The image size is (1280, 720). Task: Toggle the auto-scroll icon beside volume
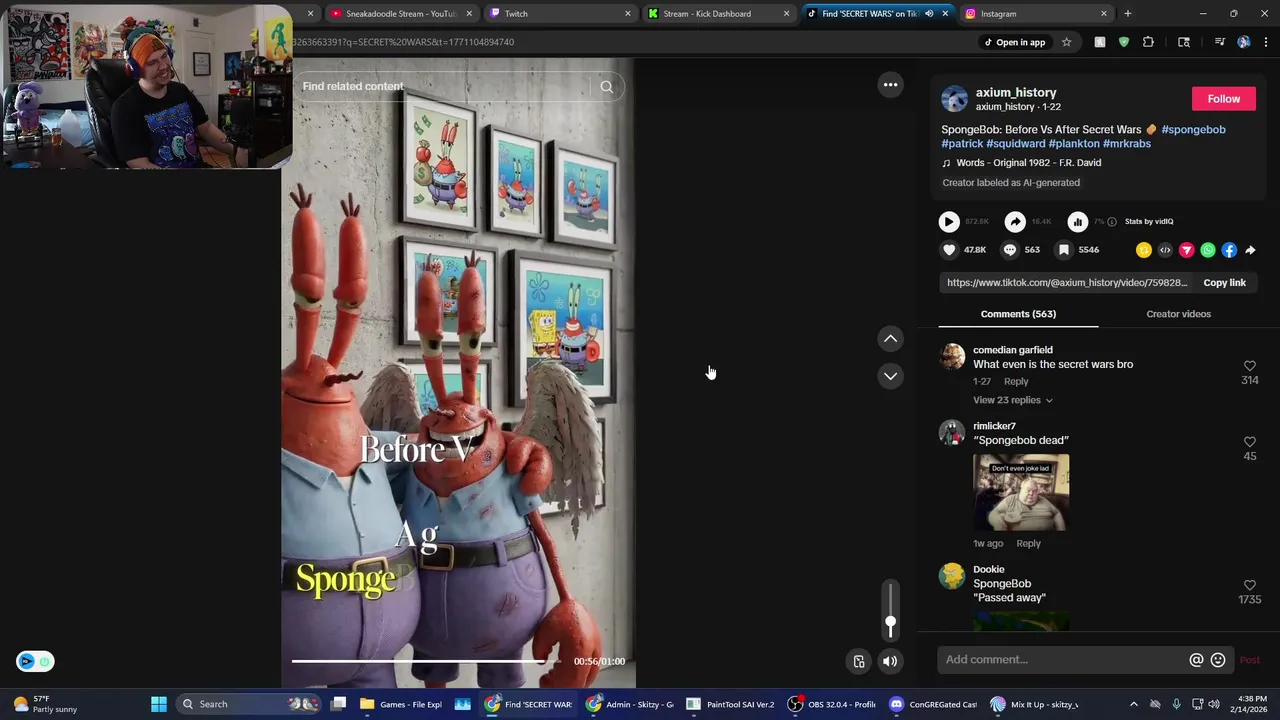[858, 661]
